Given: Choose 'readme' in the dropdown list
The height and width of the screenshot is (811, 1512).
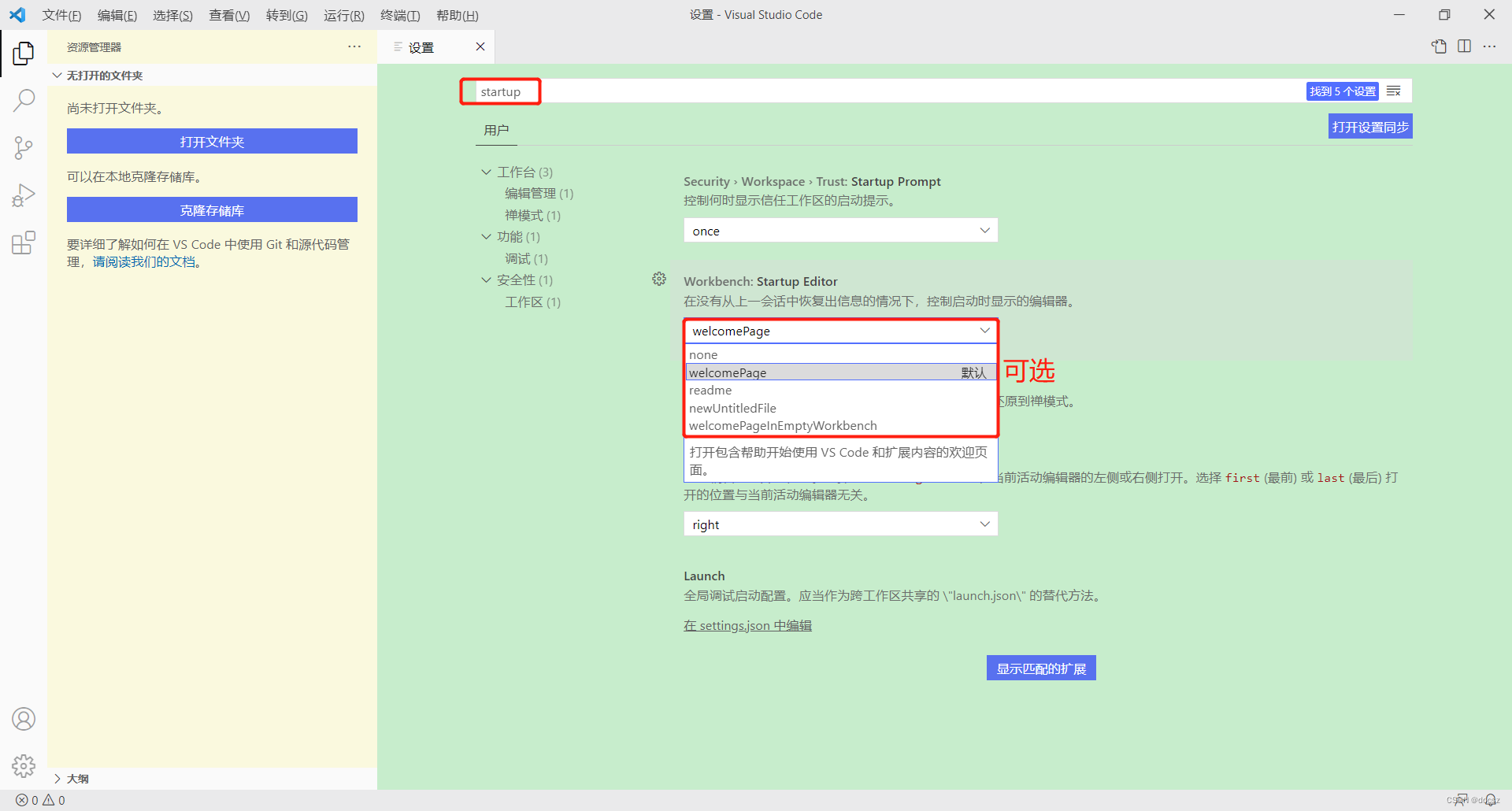Looking at the screenshot, I should tap(840, 391).
